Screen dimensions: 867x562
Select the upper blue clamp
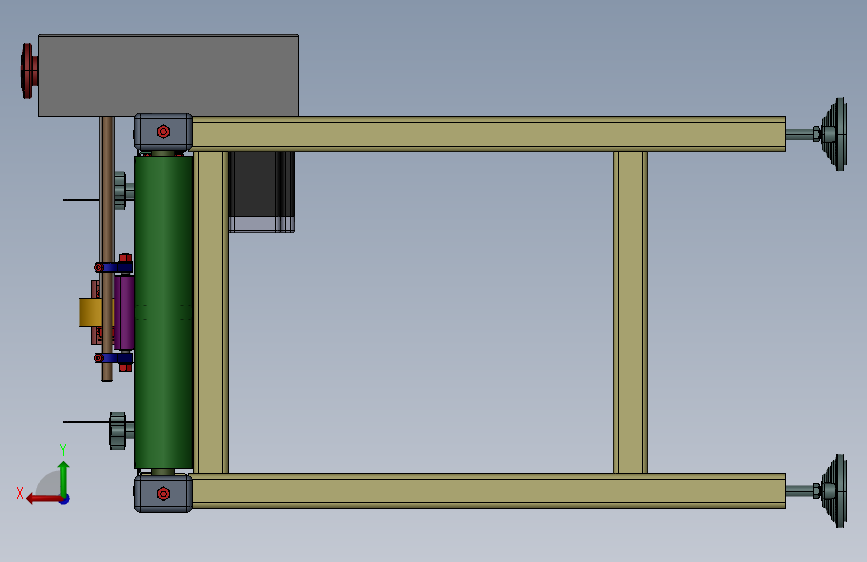click(115, 268)
